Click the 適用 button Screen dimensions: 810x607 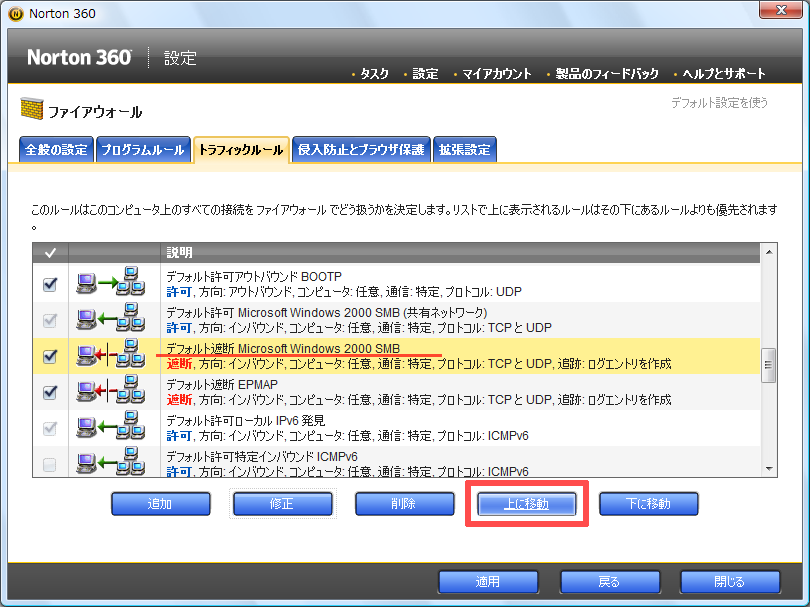point(488,582)
